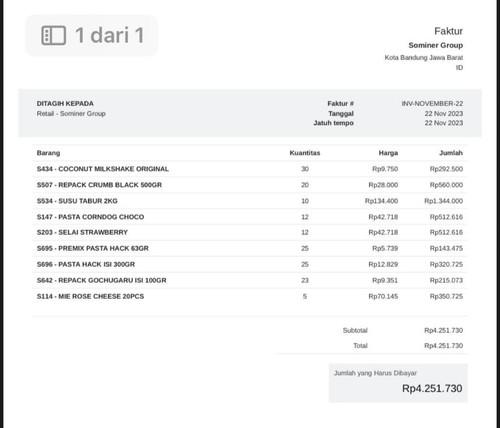Select 'S696 - PASTA HACK ISI 300GR' row
The height and width of the screenshot is (428, 500).
coord(250,264)
